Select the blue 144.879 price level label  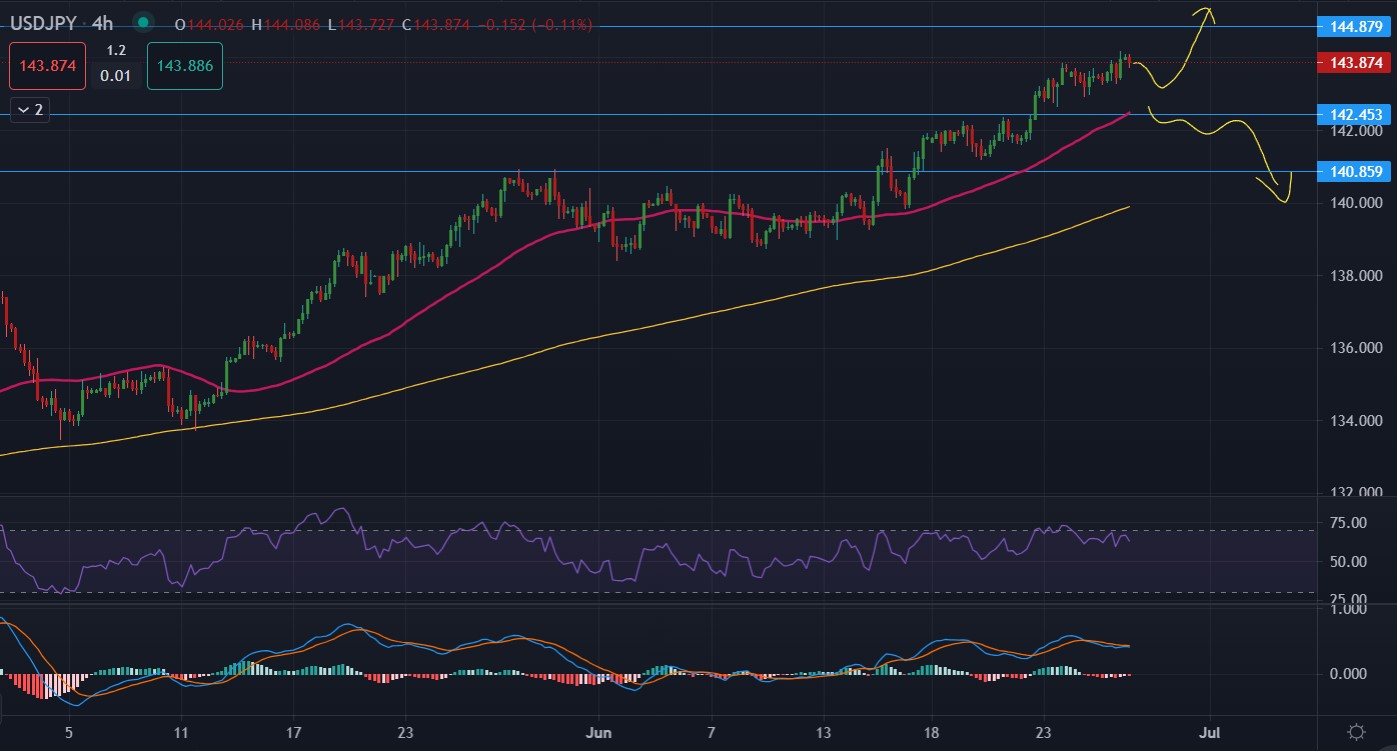coord(1355,27)
